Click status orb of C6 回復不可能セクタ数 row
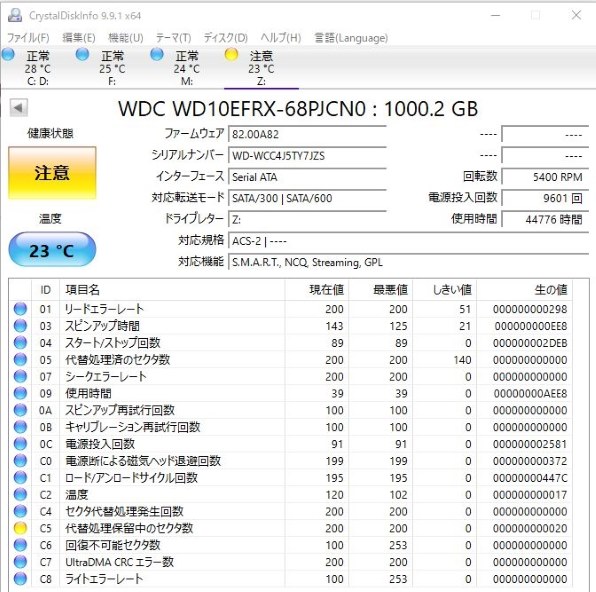 pos(20,545)
